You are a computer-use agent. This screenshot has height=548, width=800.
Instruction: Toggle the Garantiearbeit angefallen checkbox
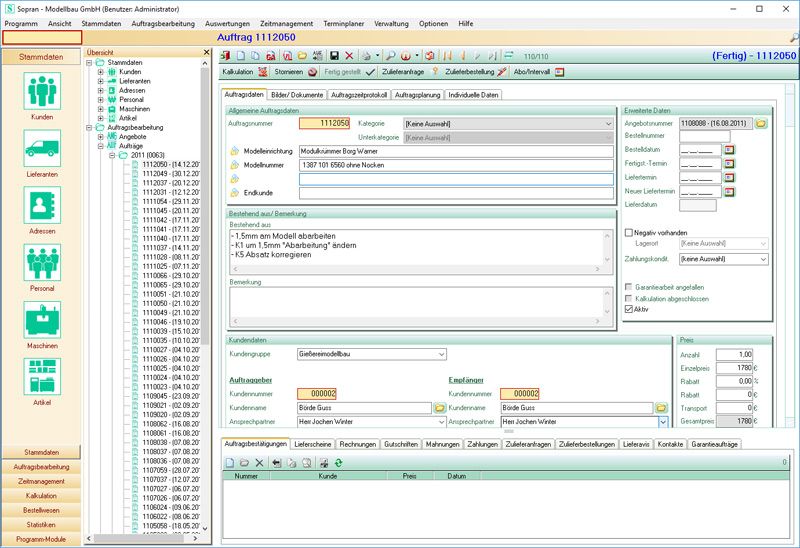tap(629, 287)
